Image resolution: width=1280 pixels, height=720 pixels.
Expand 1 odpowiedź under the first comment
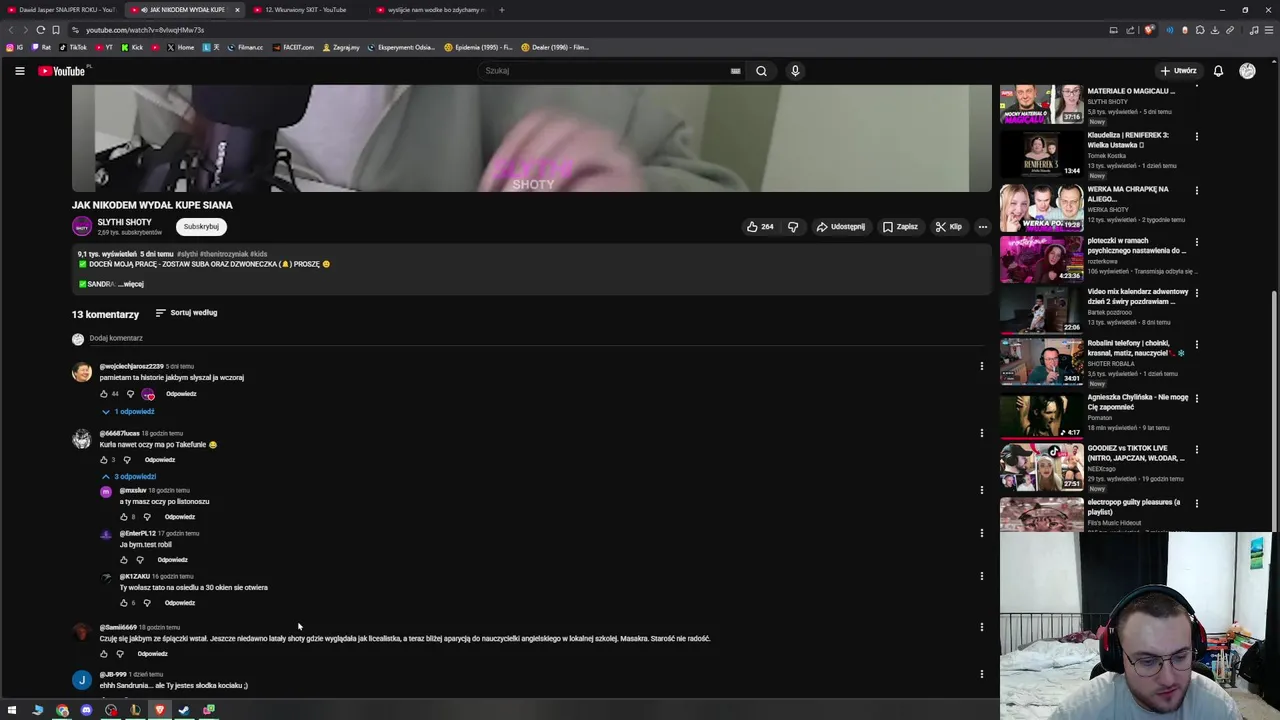(x=128, y=412)
